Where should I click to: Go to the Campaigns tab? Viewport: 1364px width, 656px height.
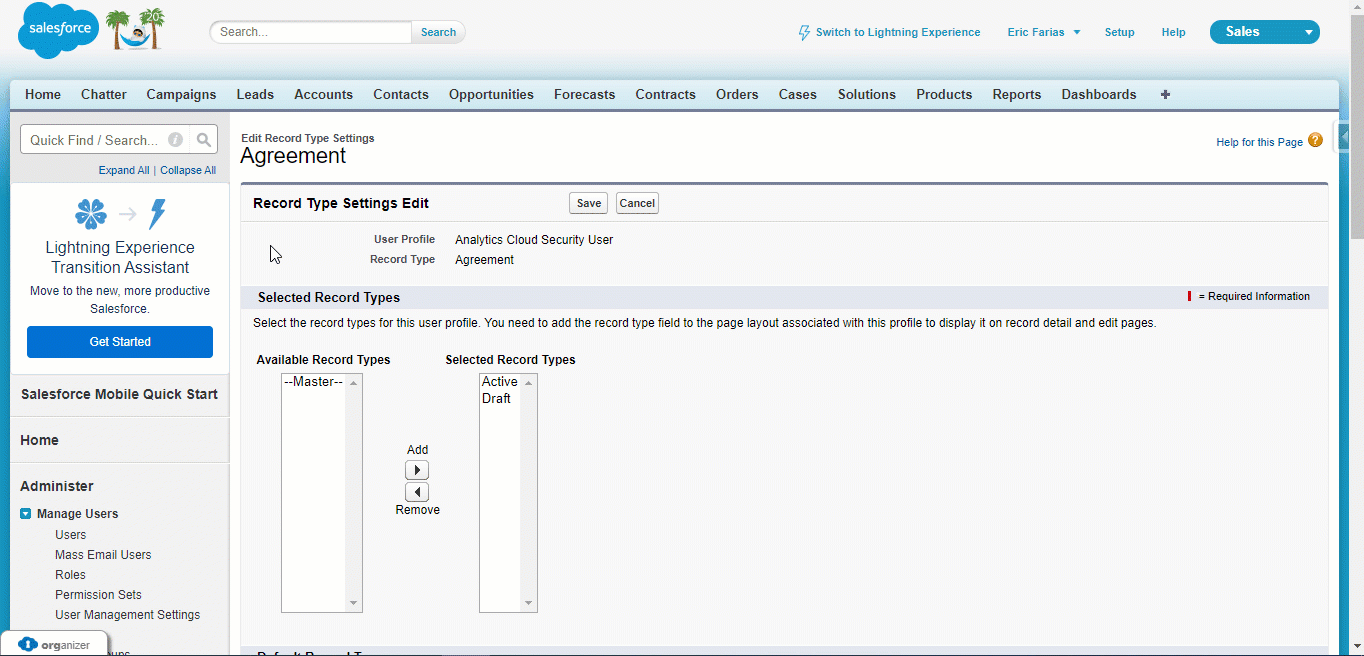(x=181, y=94)
